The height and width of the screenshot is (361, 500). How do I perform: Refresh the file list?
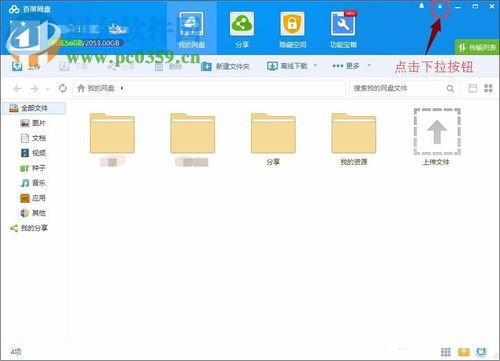[x=62, y=88]
